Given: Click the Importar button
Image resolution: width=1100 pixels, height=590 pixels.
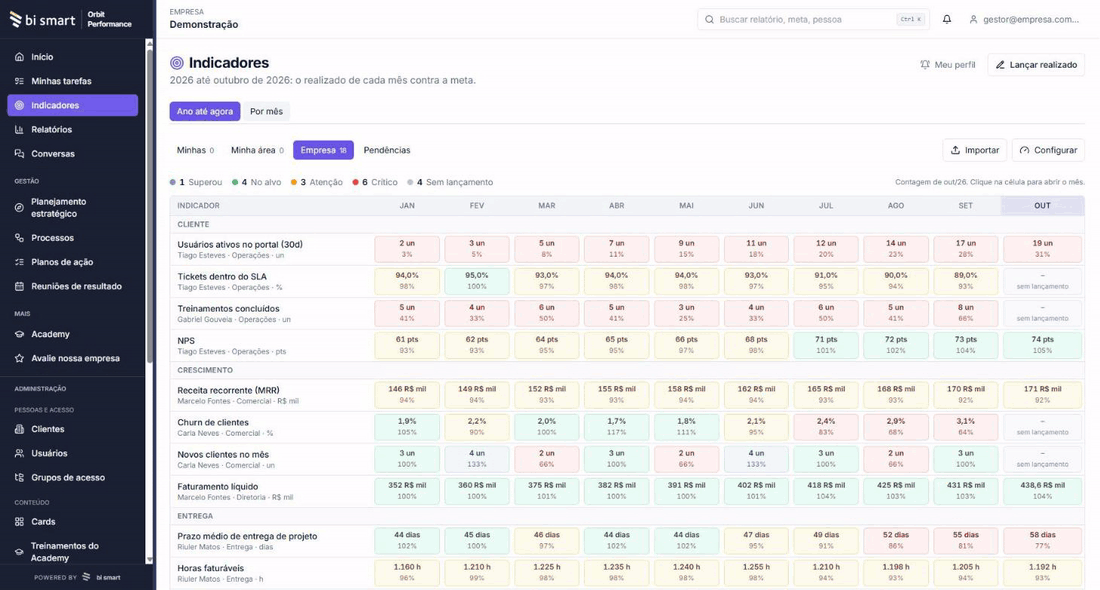Looking at the screenshot, I should click(x=975, y=150).
